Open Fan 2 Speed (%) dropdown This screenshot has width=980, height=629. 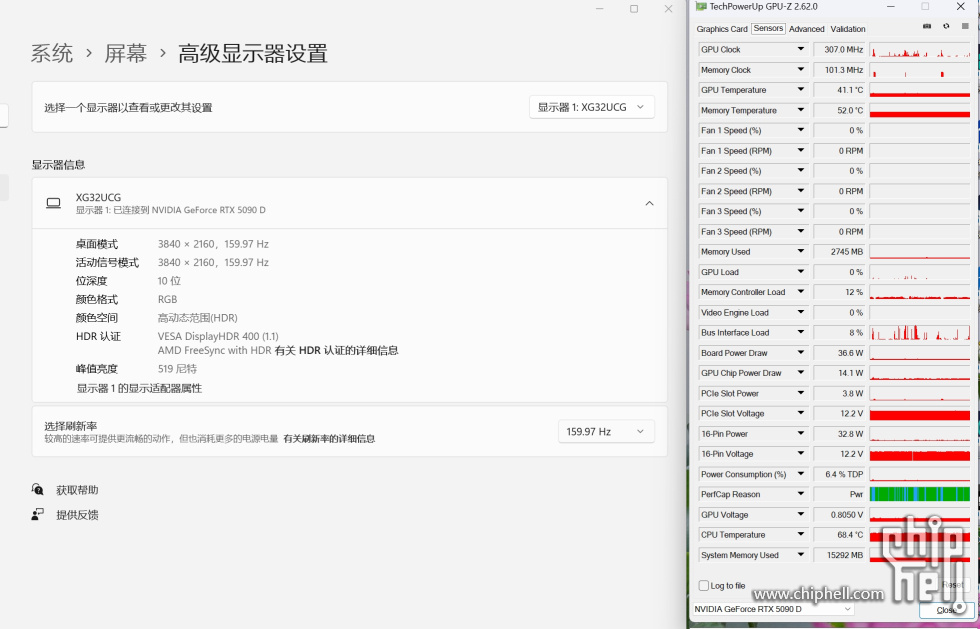pos(800,171)
